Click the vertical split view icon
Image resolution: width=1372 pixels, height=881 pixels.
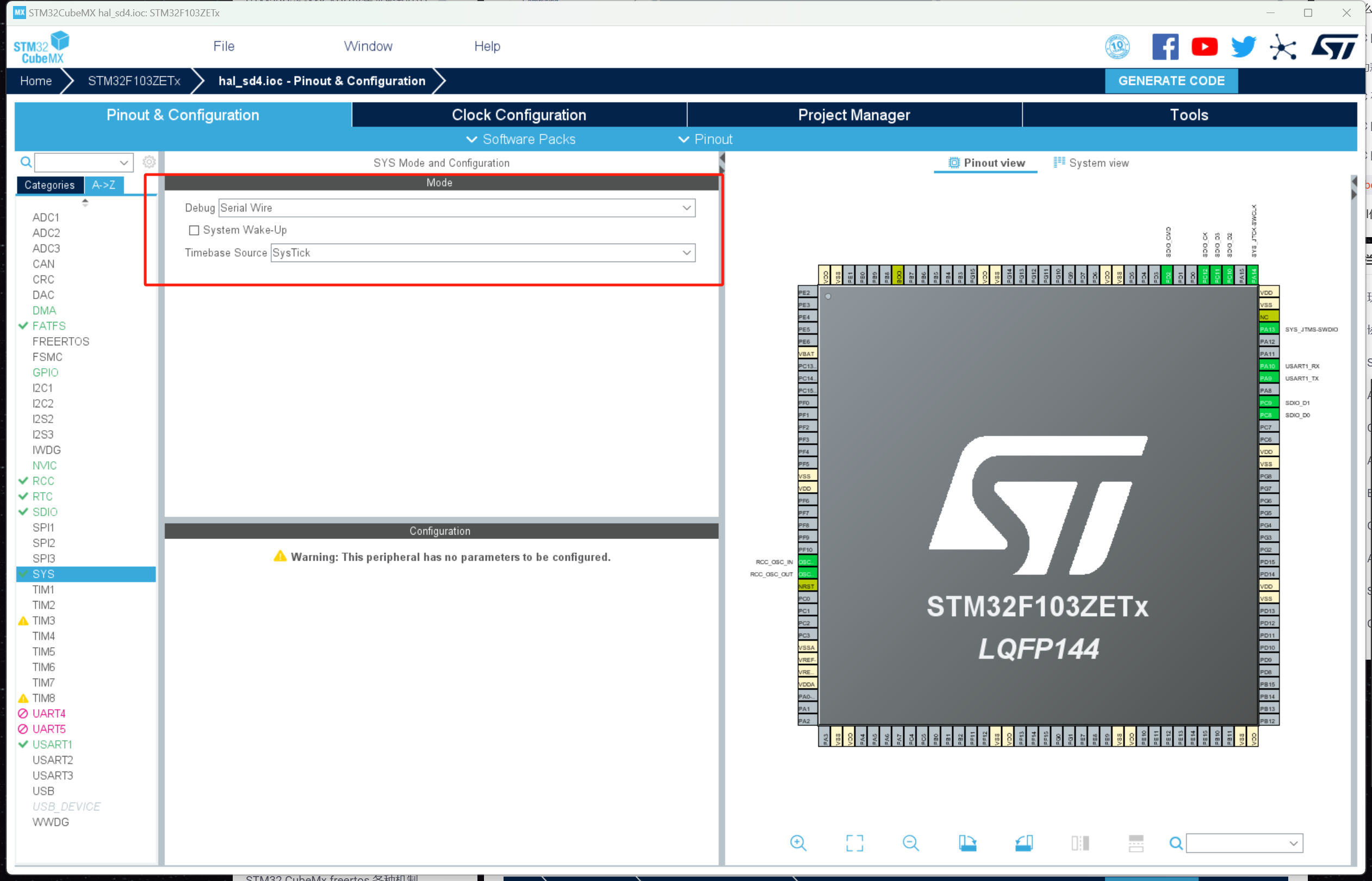coord(1080,843)
